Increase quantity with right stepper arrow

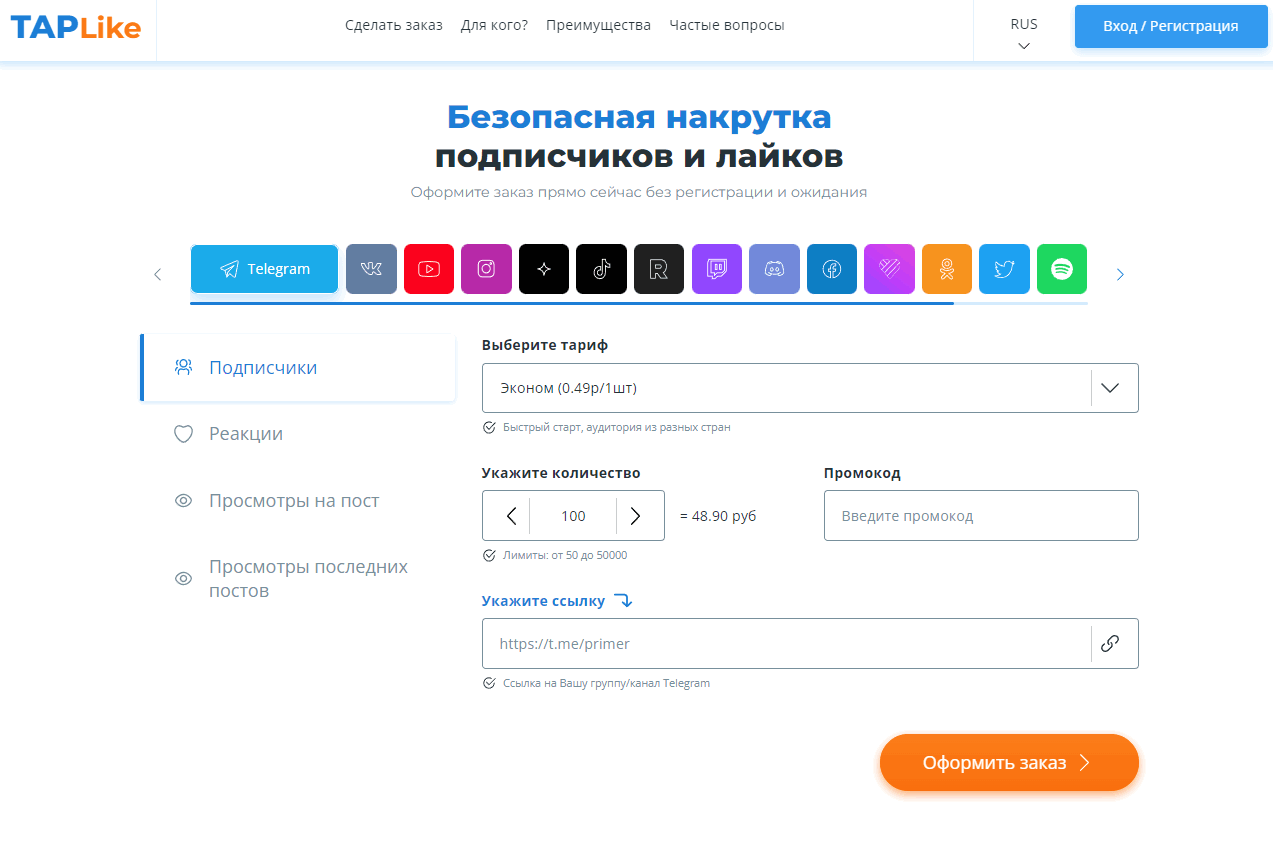tap(634, 516)
